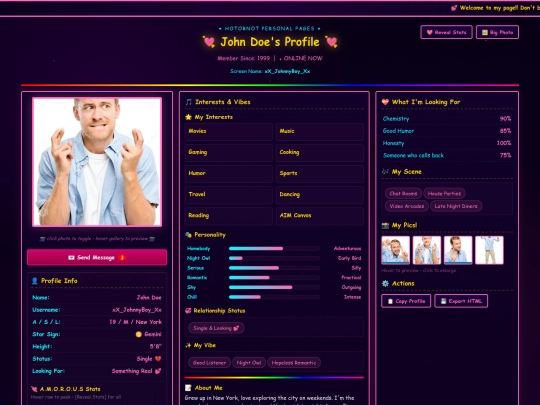The image size is (540, 405).
Task: Click the star icon beside My Interests
Action: click(188, 117)
